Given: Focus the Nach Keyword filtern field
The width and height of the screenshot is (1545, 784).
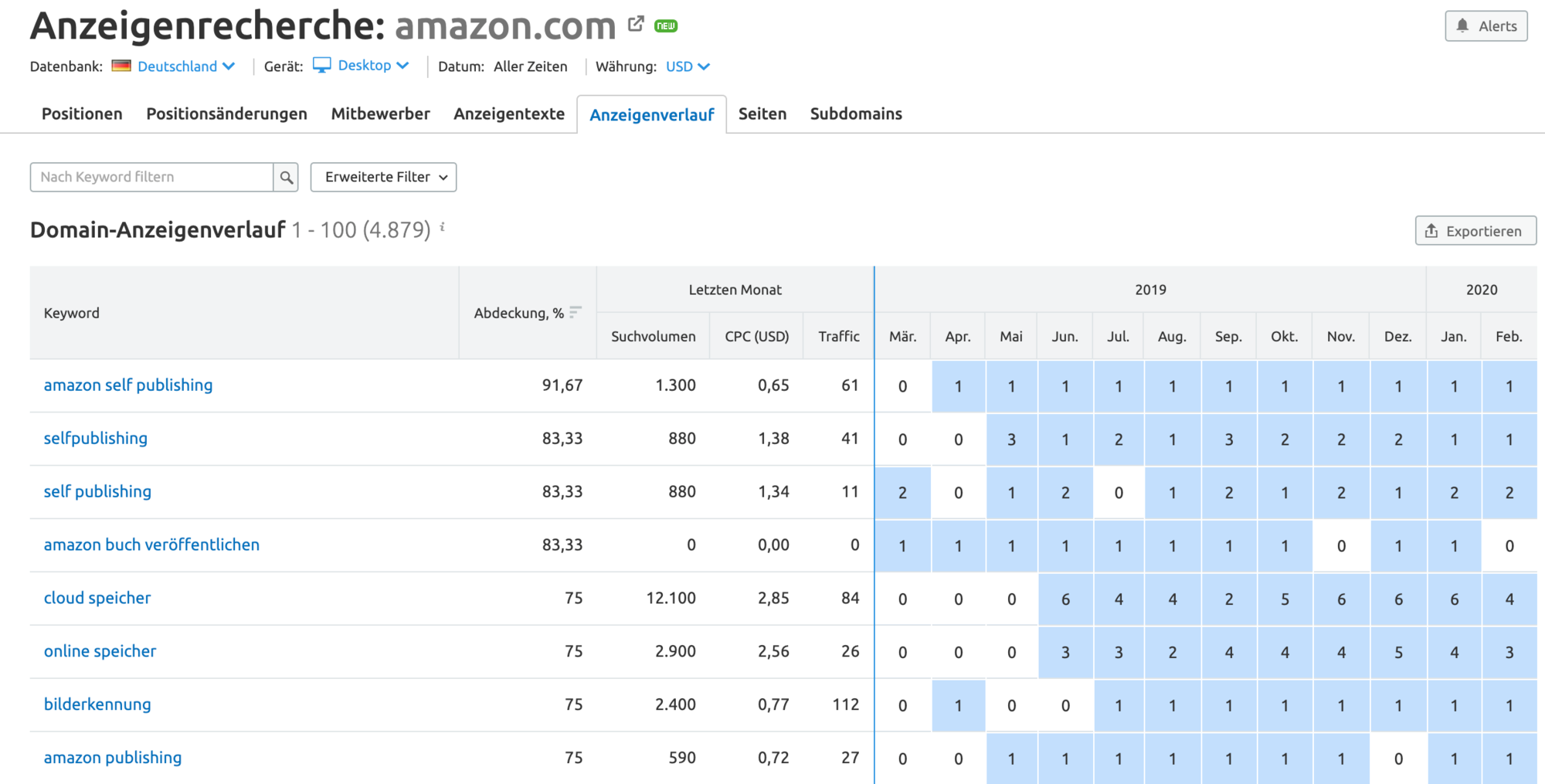Looking at the screenshot, I should (151, 177).
